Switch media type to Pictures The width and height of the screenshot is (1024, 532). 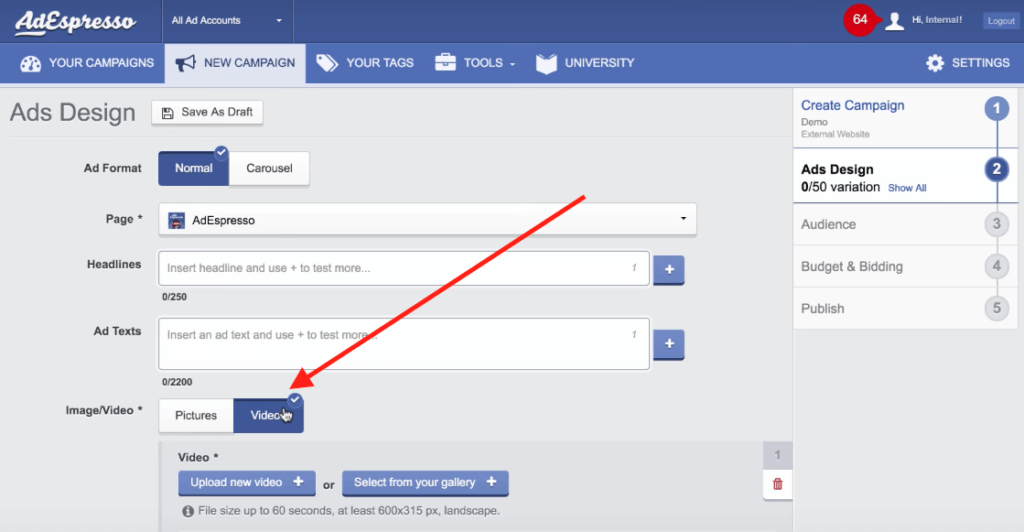click(x=196, y=416)
